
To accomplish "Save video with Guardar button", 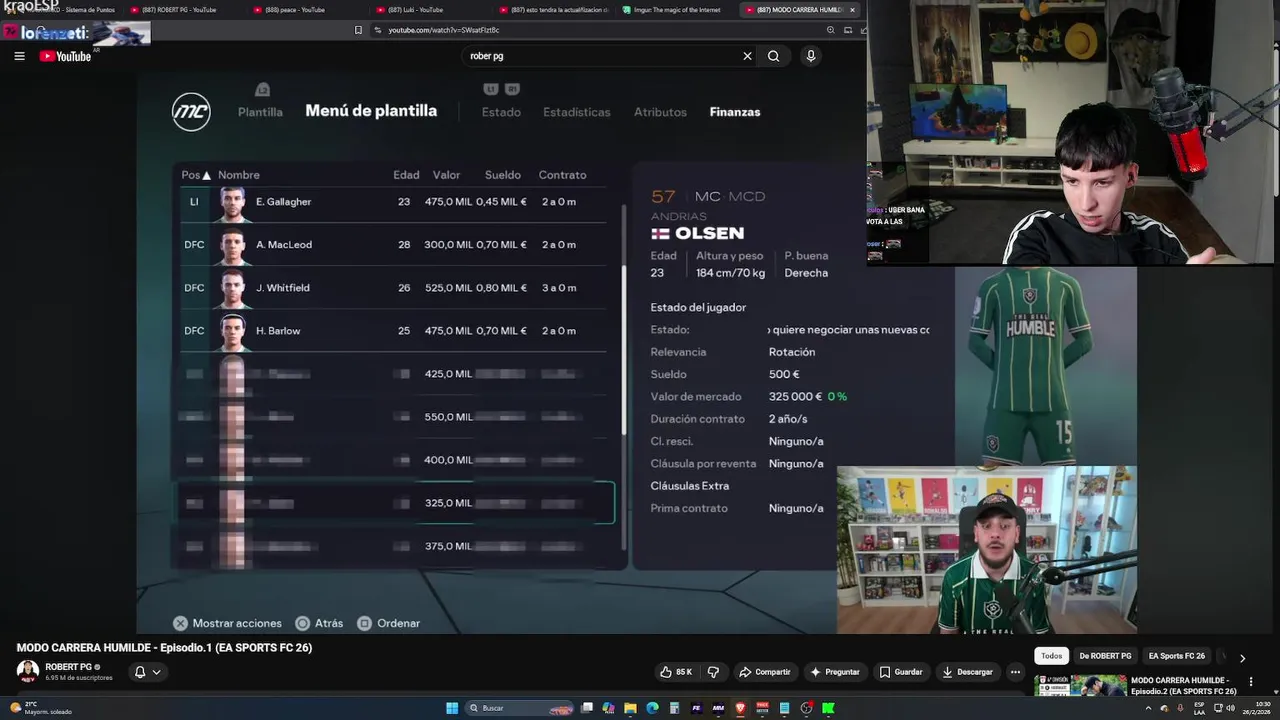I will click(x=901, y=672).
